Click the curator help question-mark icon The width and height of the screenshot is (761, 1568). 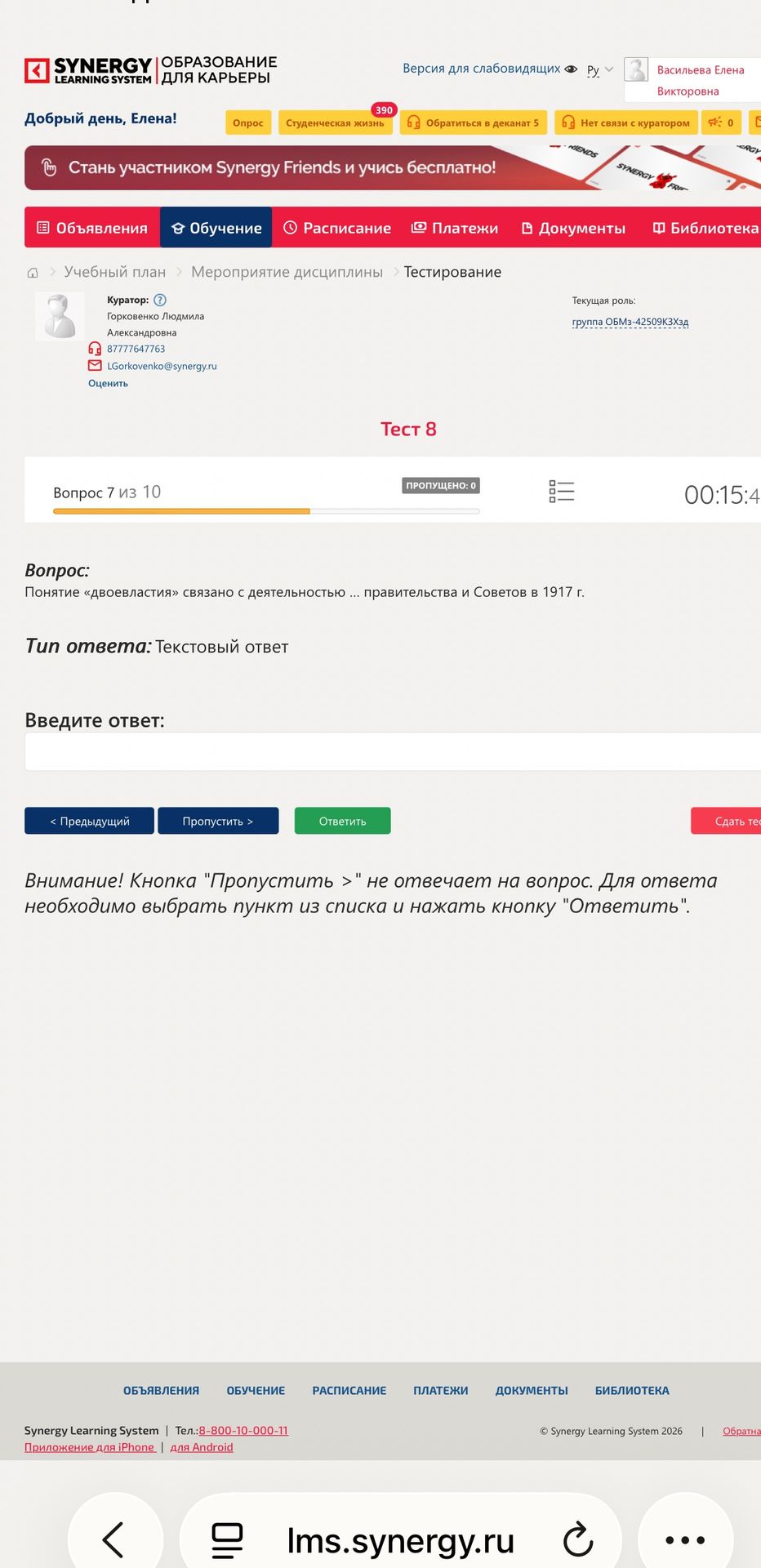pyautogui.click(x=160, y=300)
